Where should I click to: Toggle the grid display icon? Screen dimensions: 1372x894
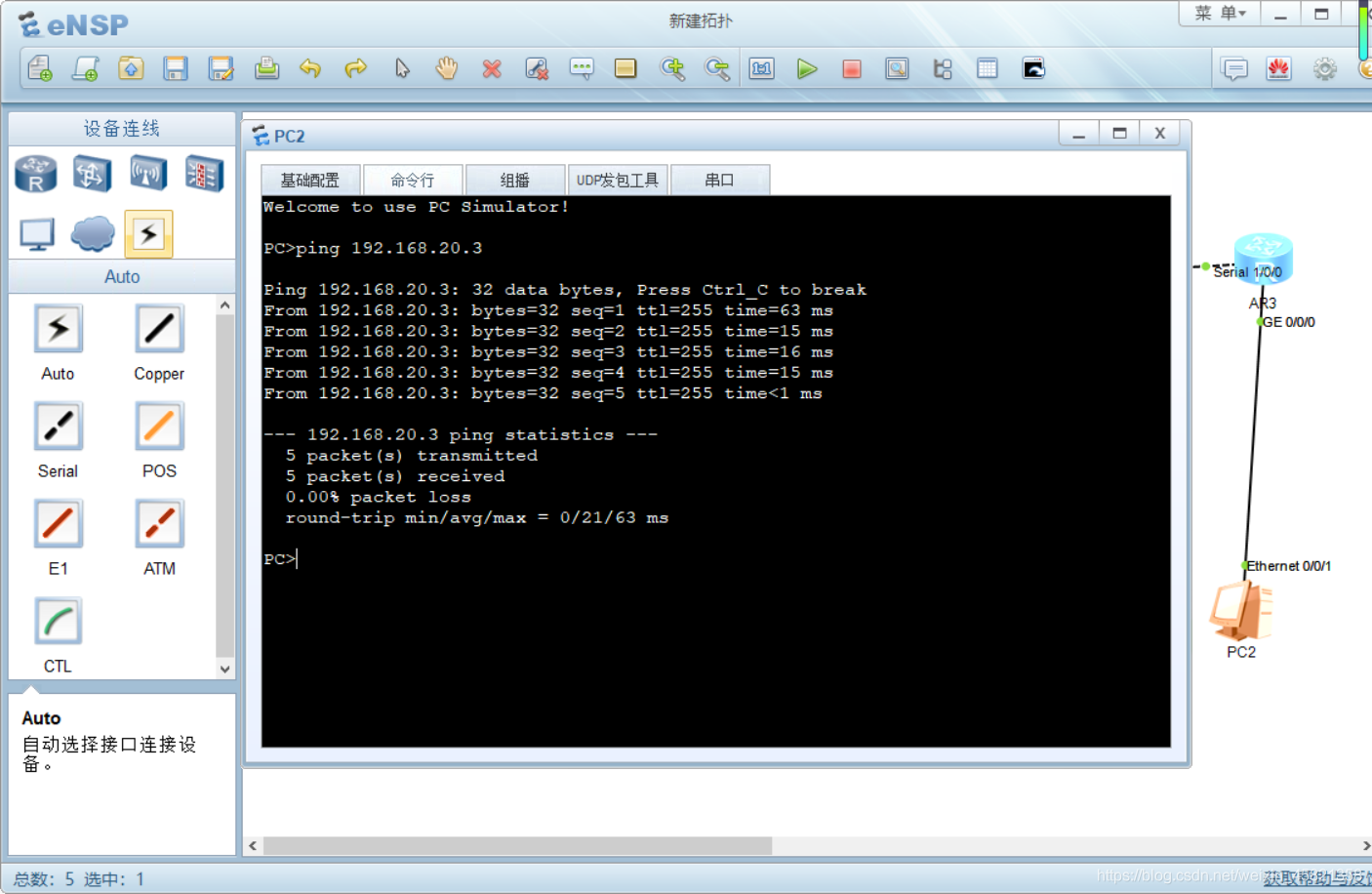(x=988, y=68)
